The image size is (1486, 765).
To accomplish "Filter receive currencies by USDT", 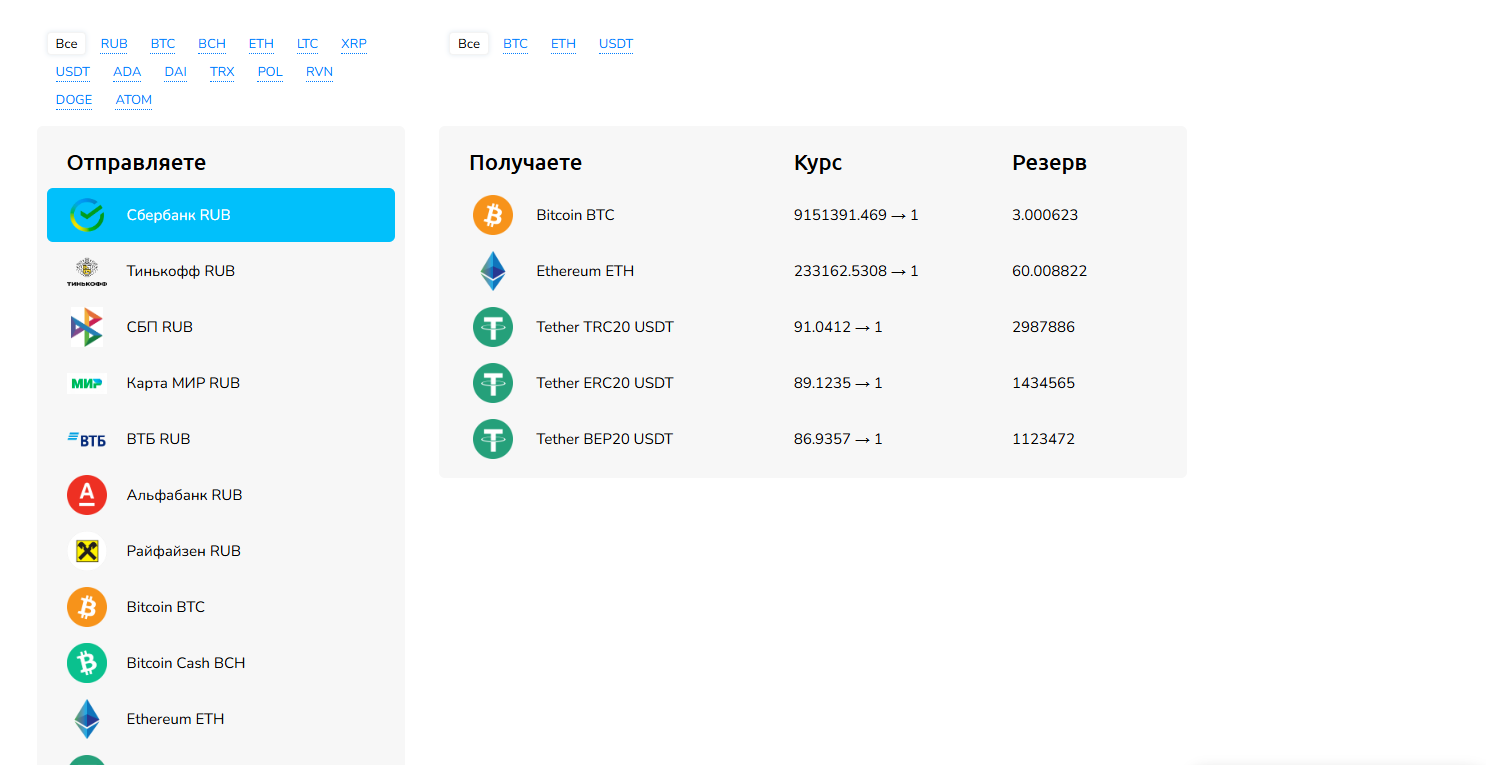I will click(616, 44).
